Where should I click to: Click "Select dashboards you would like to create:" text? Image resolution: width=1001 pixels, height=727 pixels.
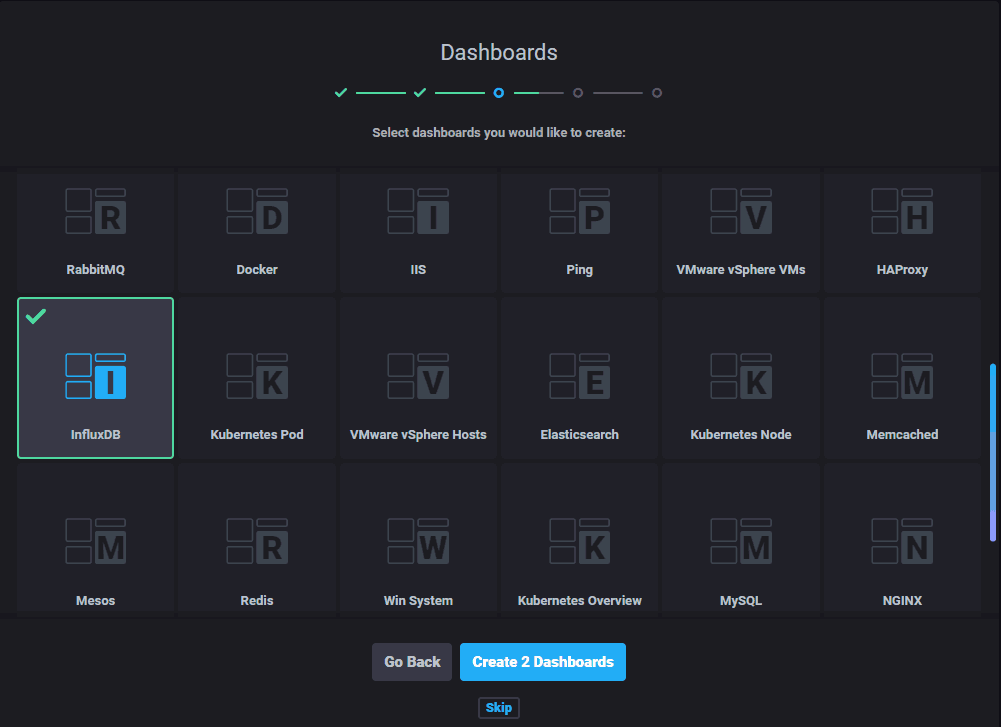[x=499, y=133]
